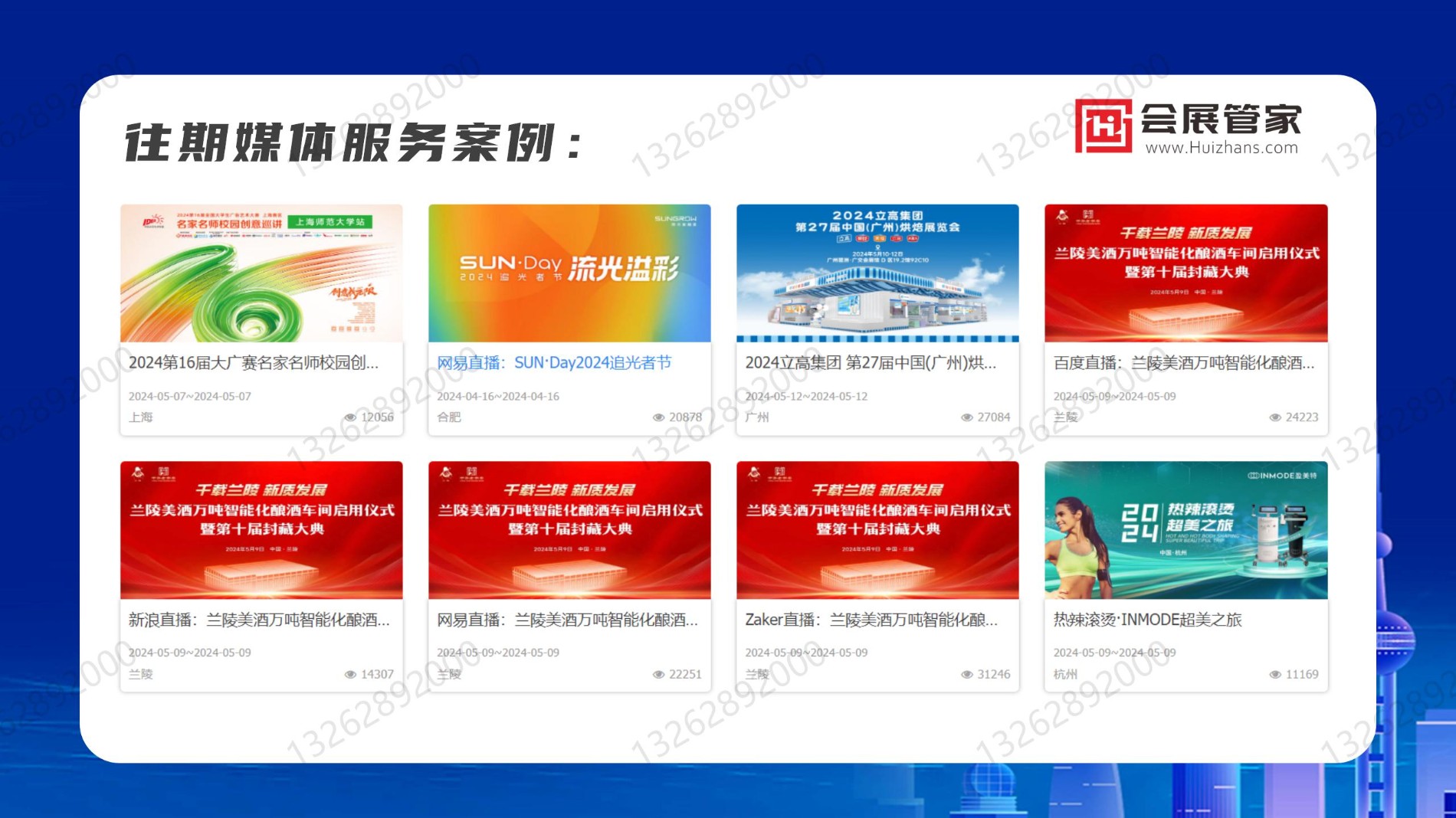1456x818 pixels.
Task: Click the eye icon beside 31246 views
Action: click(x=967, y=675)
